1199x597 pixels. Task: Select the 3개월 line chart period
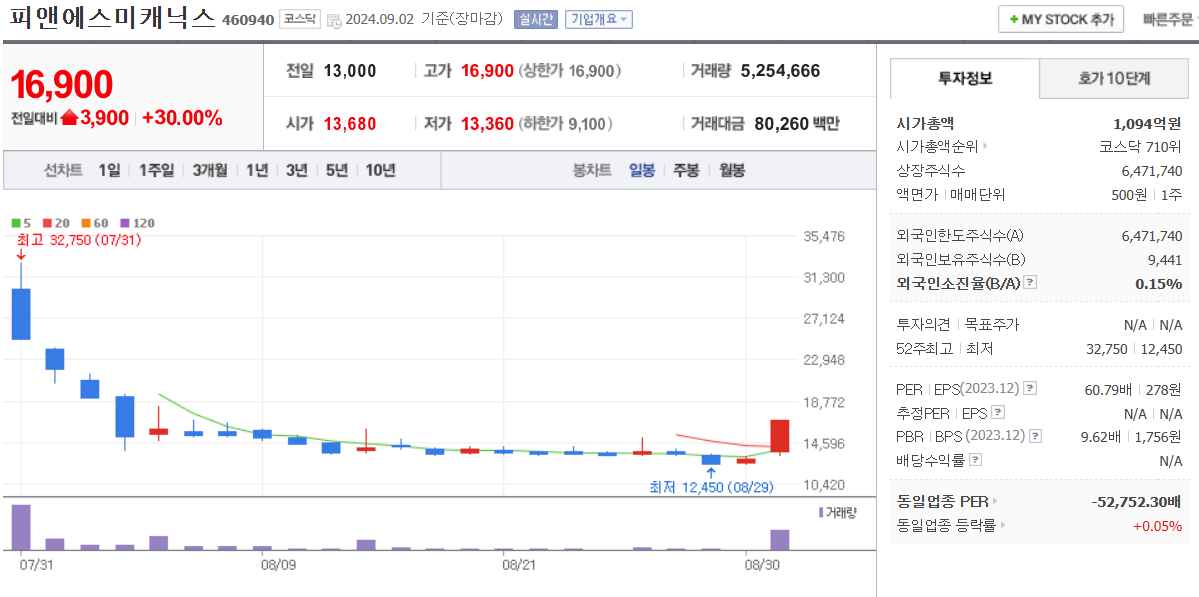click(x=210, y=170)
